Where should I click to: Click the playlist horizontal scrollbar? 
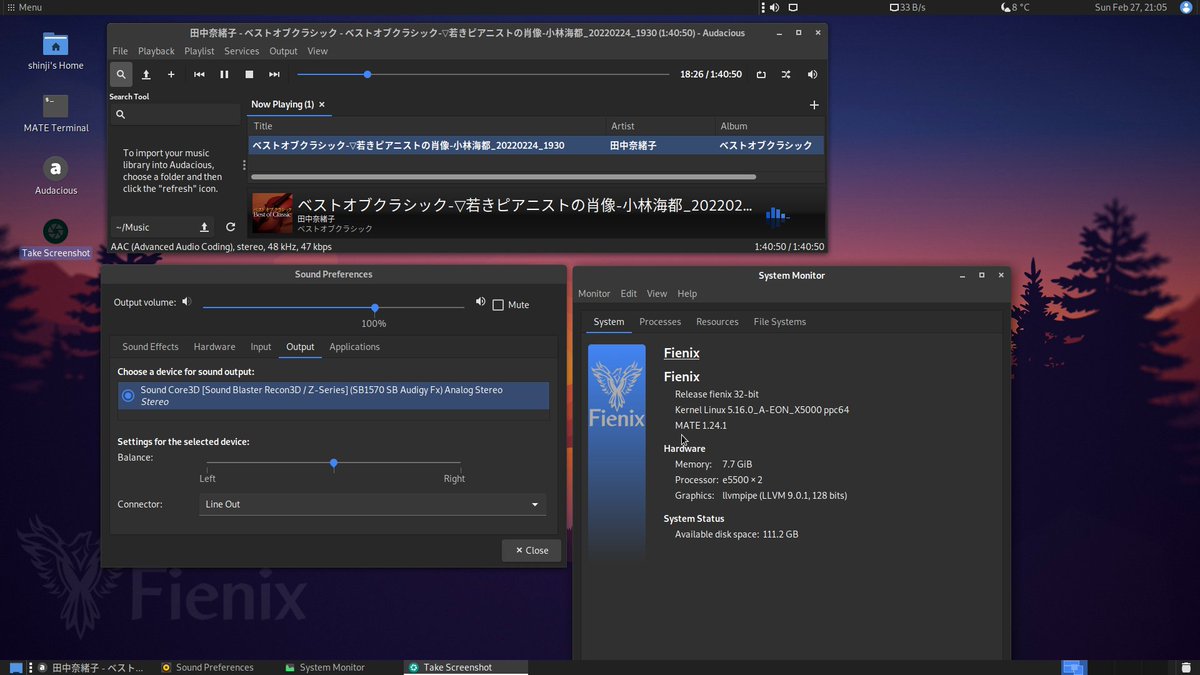503,177
